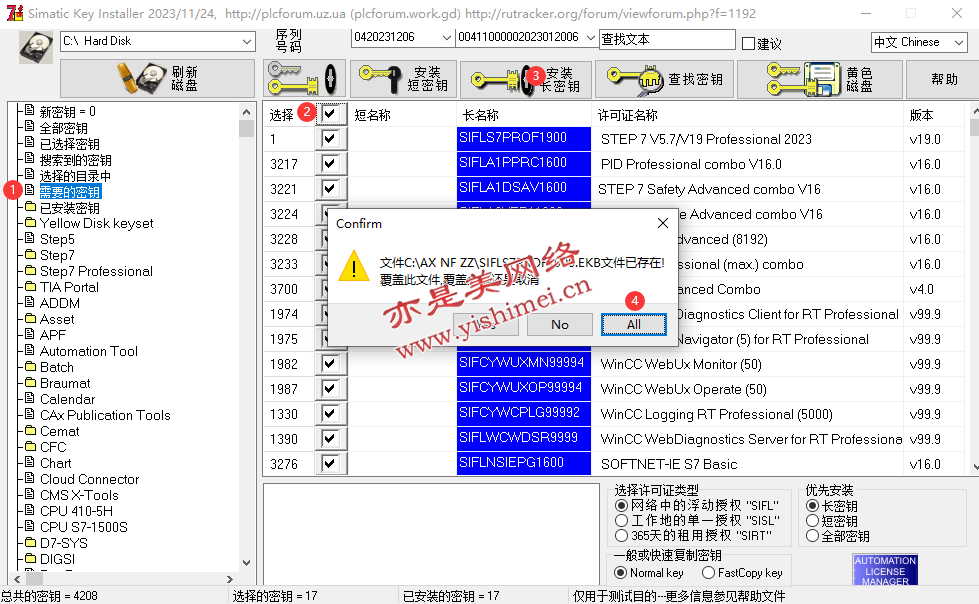
Task: Click the folder icon beside Batch
Action: 30,367
